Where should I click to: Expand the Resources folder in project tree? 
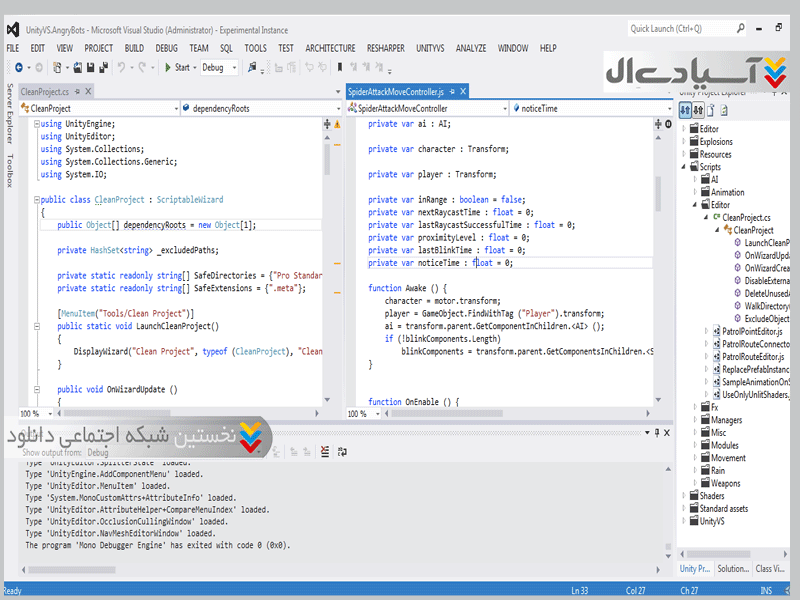[x=685, y=154]
